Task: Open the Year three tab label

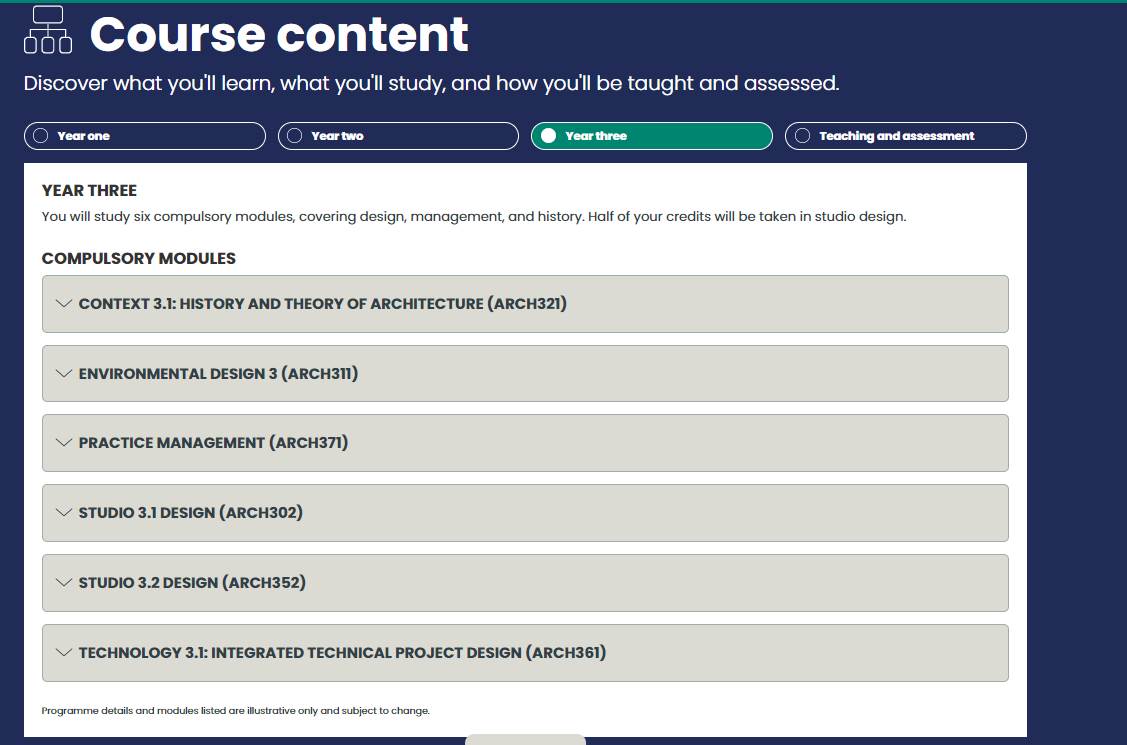Action: click(596, 136)
